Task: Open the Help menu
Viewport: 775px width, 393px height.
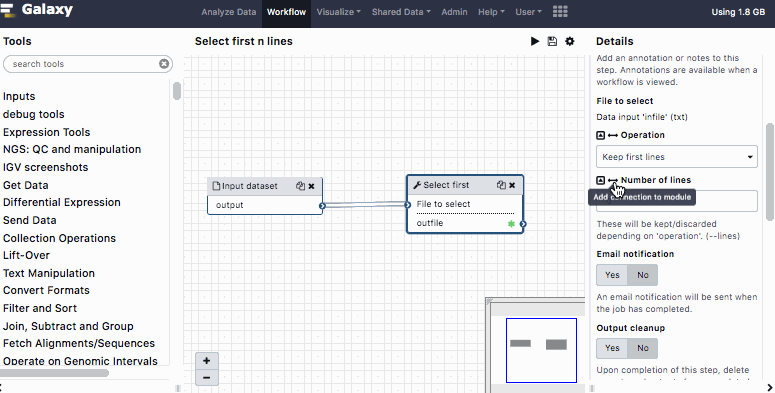Action: click(491, 12)
